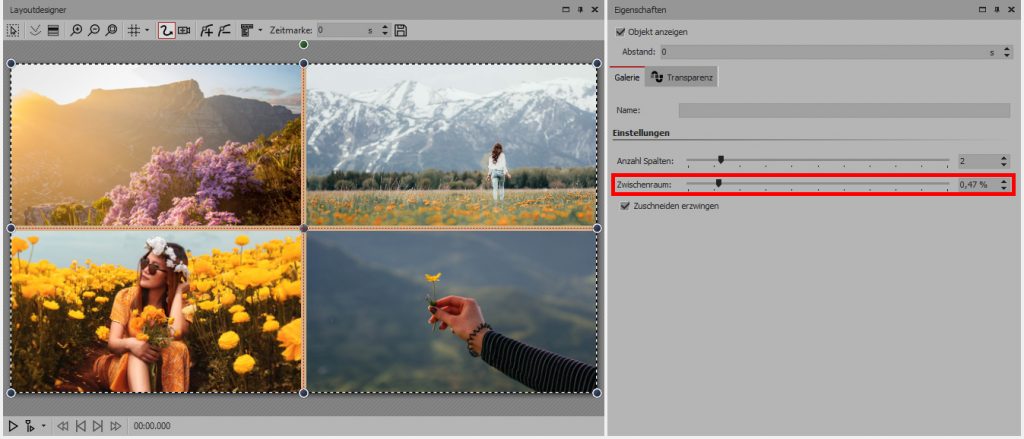
Task: Switch to the Transparenz tab
Action: pyautogui.click(x=682, y=77)
